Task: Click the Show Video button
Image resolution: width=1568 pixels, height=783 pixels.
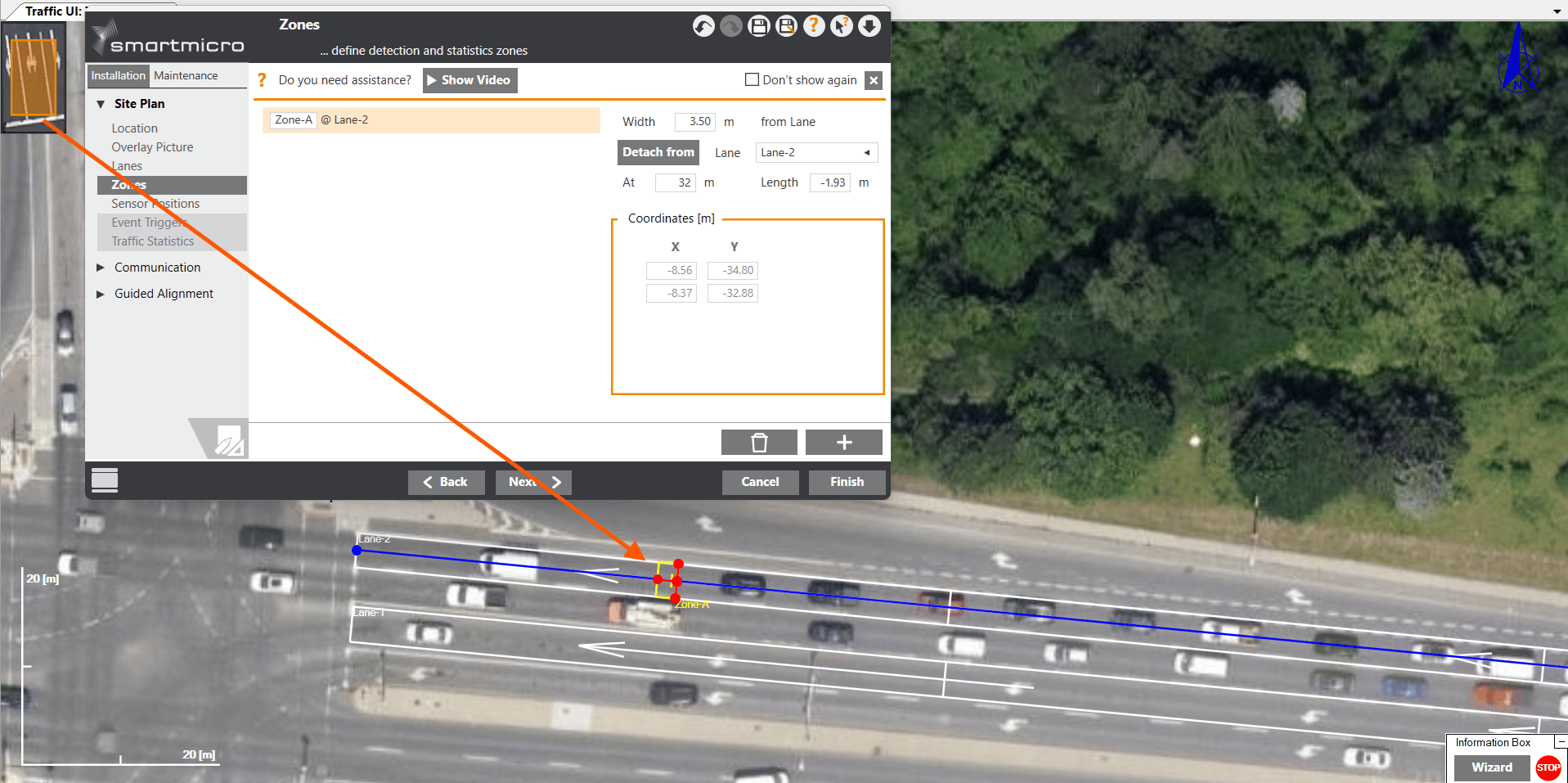Action: [470, 80]
